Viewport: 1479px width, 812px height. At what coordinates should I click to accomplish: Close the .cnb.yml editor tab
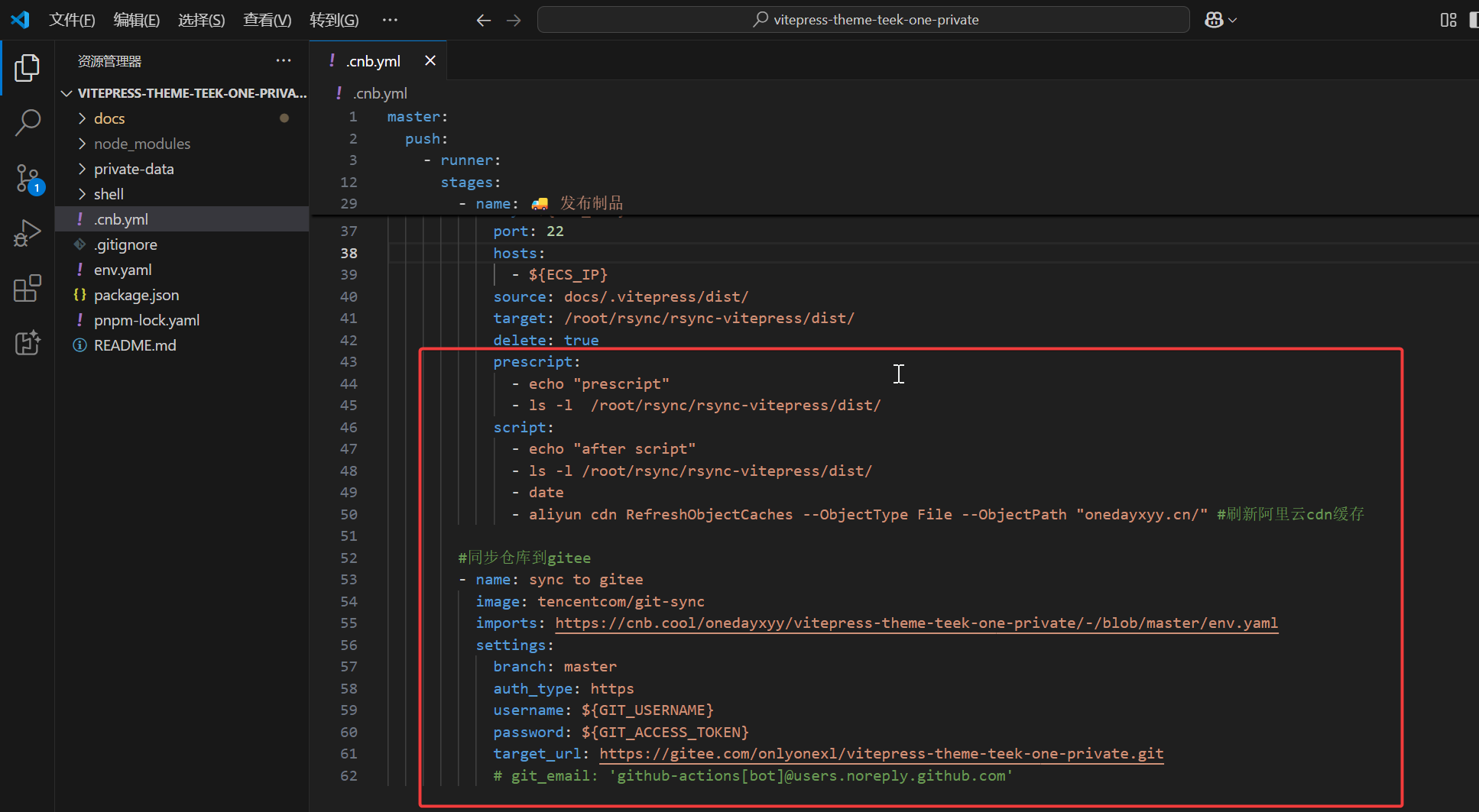(430, 60)
